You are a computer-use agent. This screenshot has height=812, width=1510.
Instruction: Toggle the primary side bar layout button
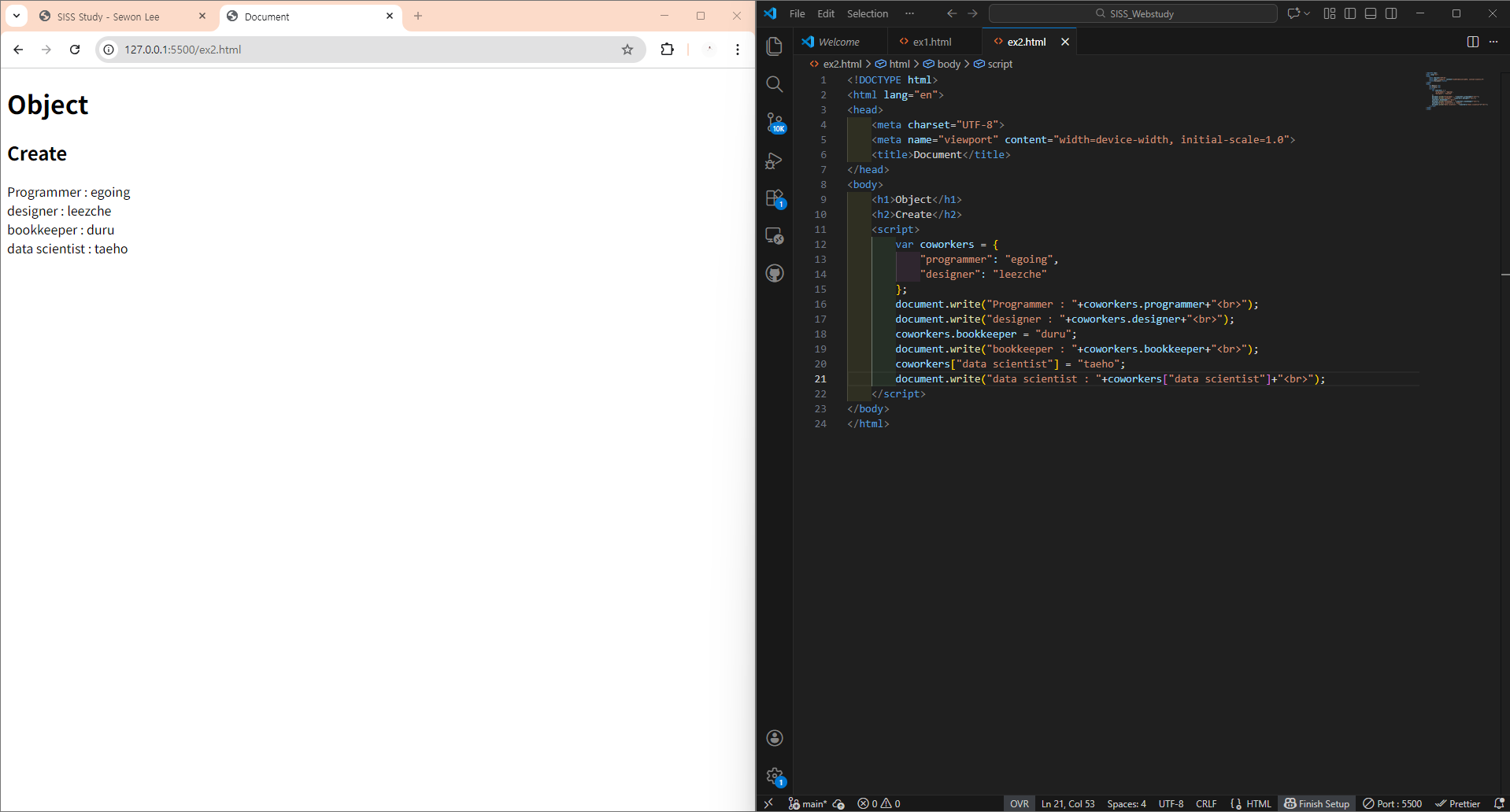pos(1350,13)
